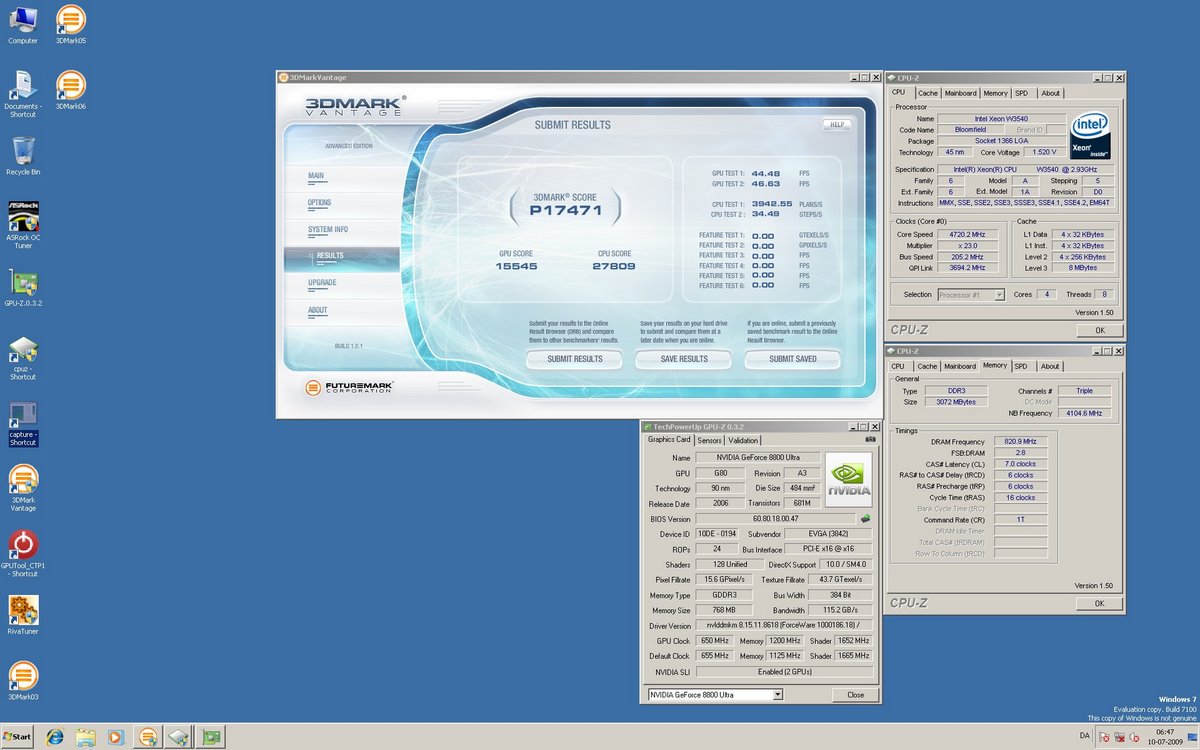Image resolution: width=1200 pixels, height=750 pixels.
Task: Open the OPTIONS section in 3DMark Vantage
Action: (x=320, y=203)
